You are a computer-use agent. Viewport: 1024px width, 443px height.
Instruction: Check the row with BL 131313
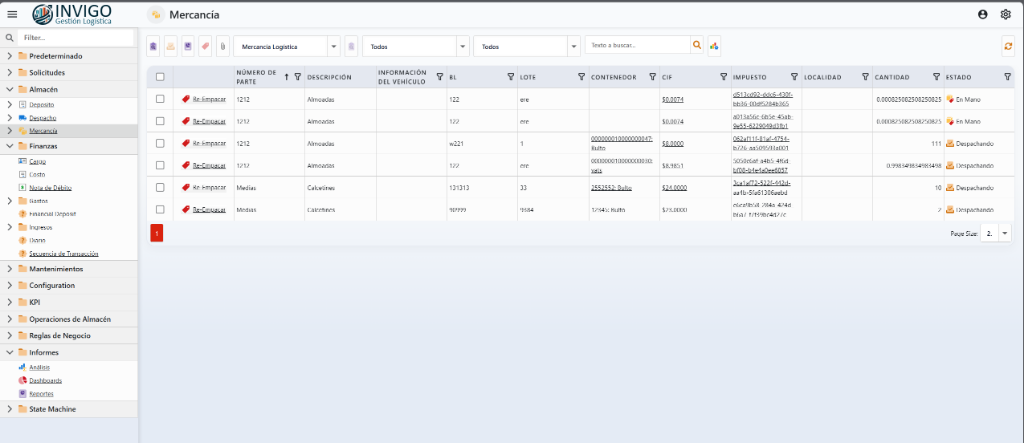pyautogui.click(x=160, y=188)
